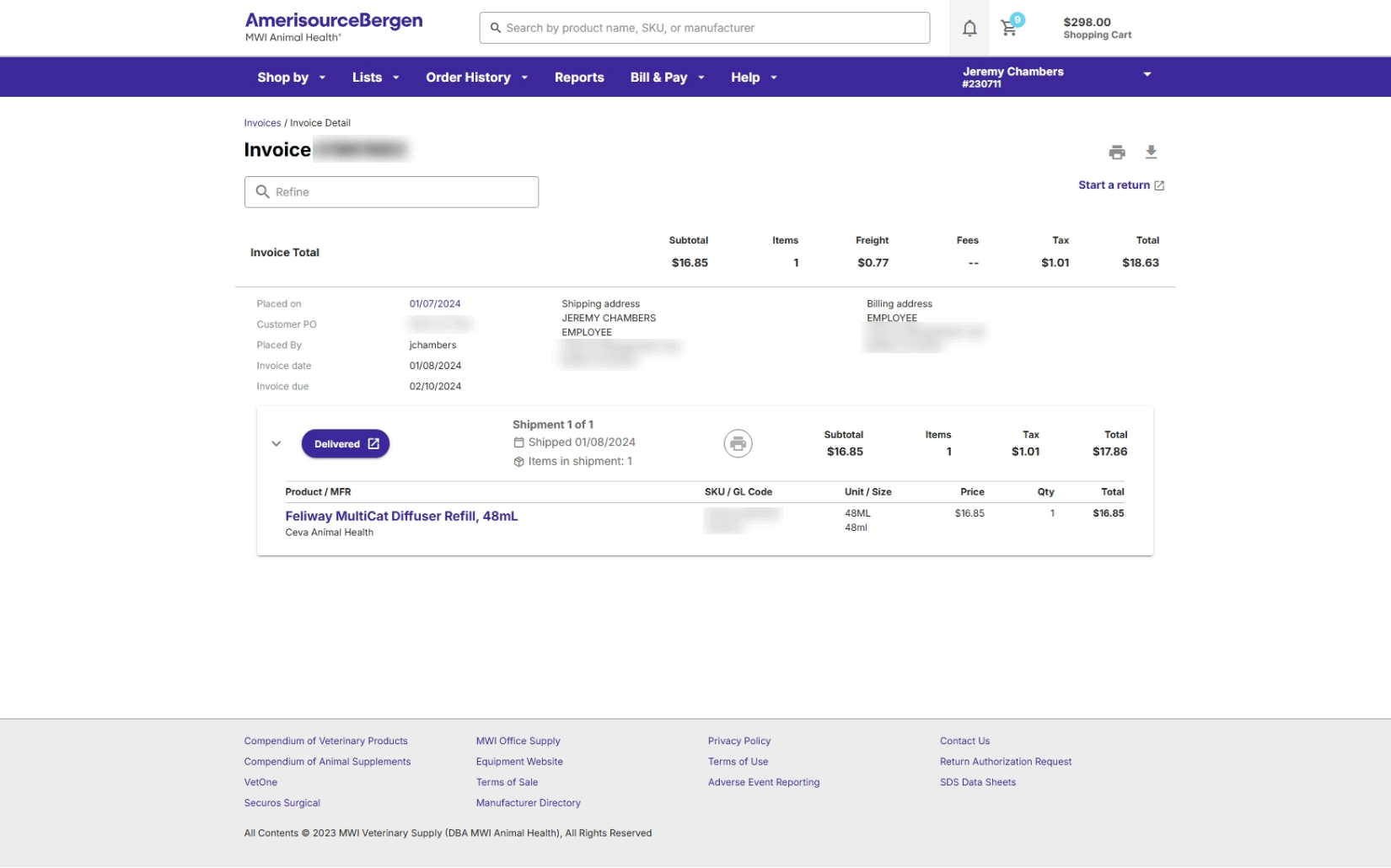Start a return link
The height and width of the screenshot is (868, 1391).
(1121, 185)
